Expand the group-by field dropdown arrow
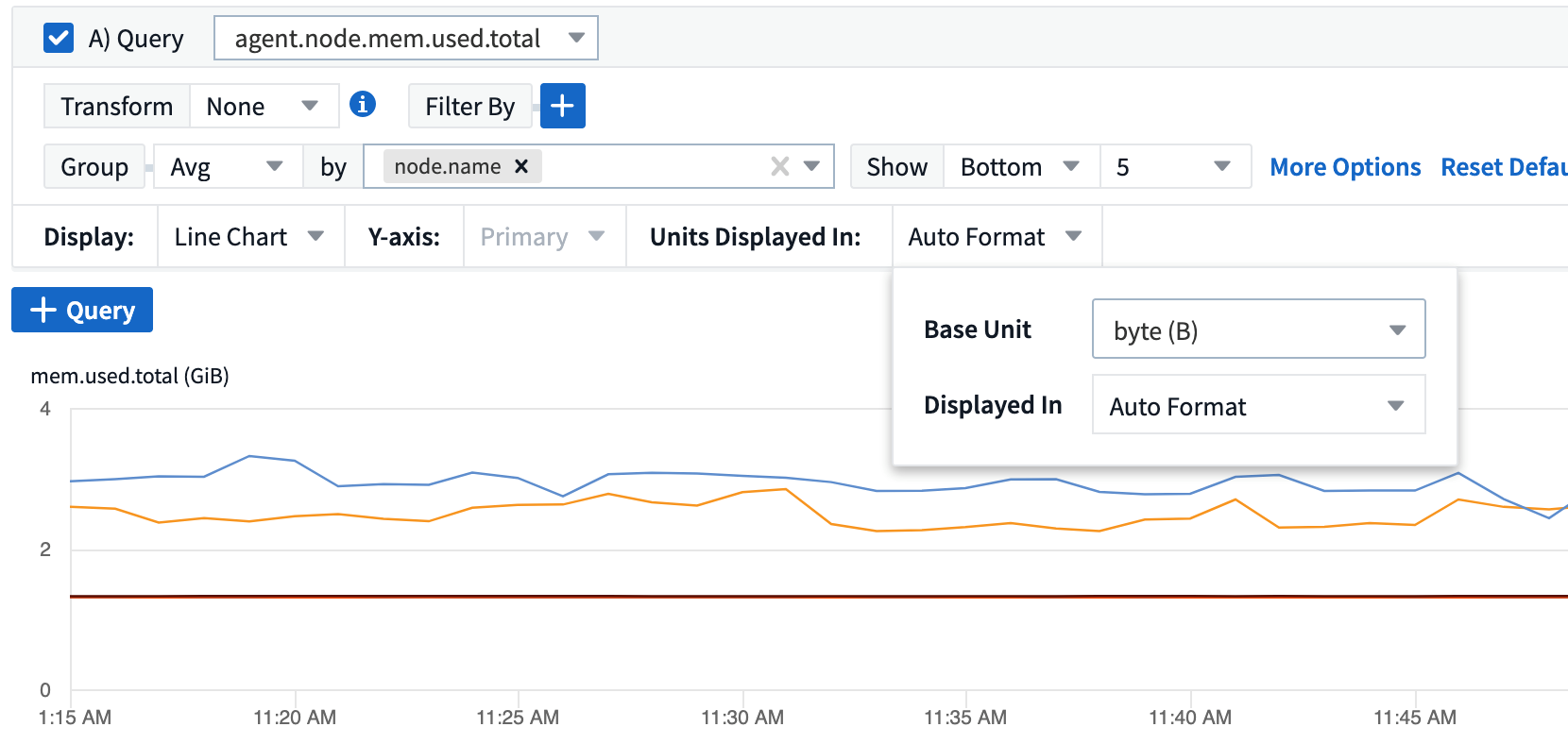The height and width of the screenshot is (744, 1568). click(811, 167)
